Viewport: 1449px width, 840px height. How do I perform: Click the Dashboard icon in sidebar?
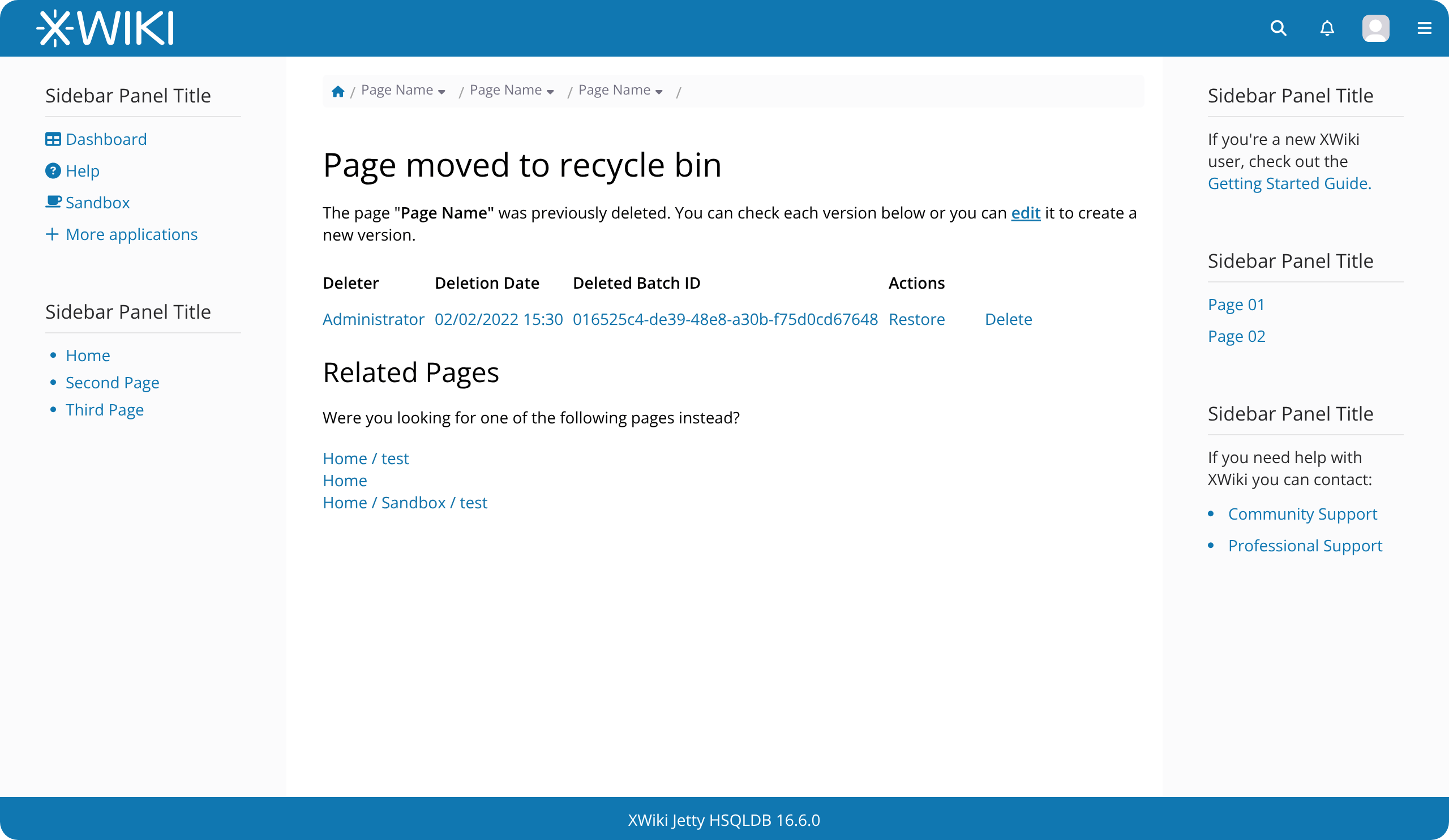pyautogui.click(x=53, y=139)
